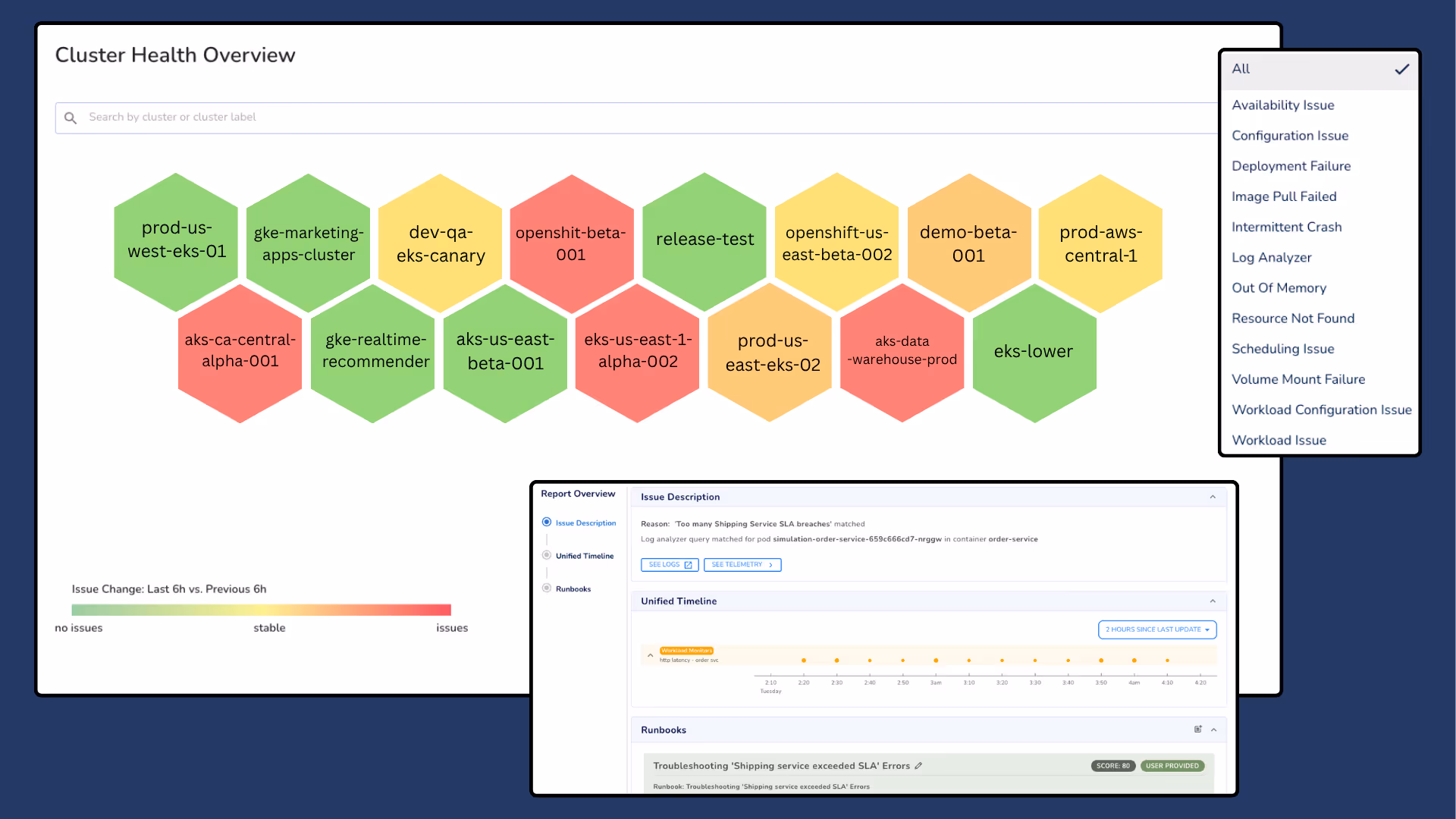Click the timeline event dot at 2:50
Screen dimensions: 1456x819
point(902,661)
